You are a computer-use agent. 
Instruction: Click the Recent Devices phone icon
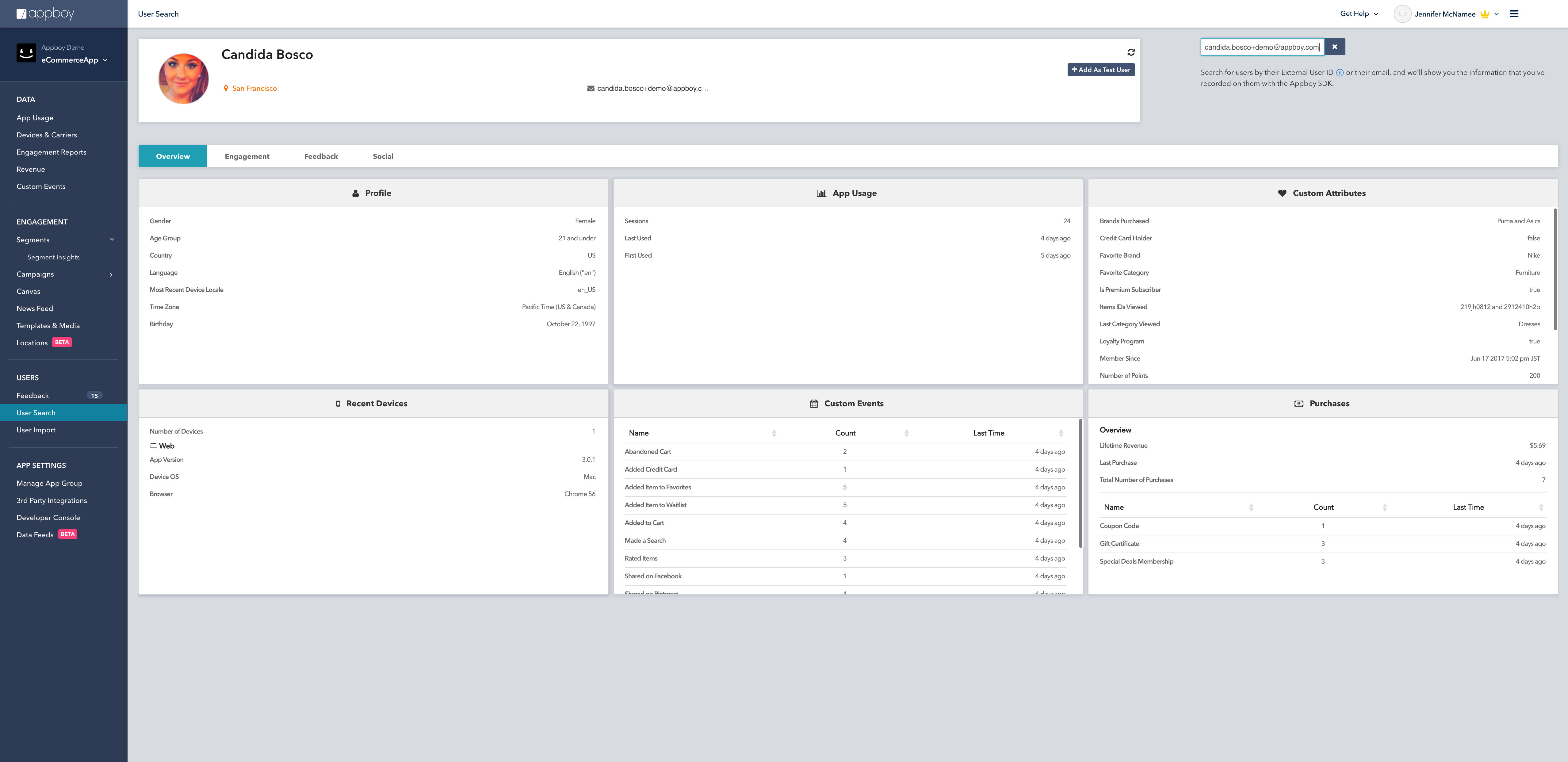[x=338, y=404]
